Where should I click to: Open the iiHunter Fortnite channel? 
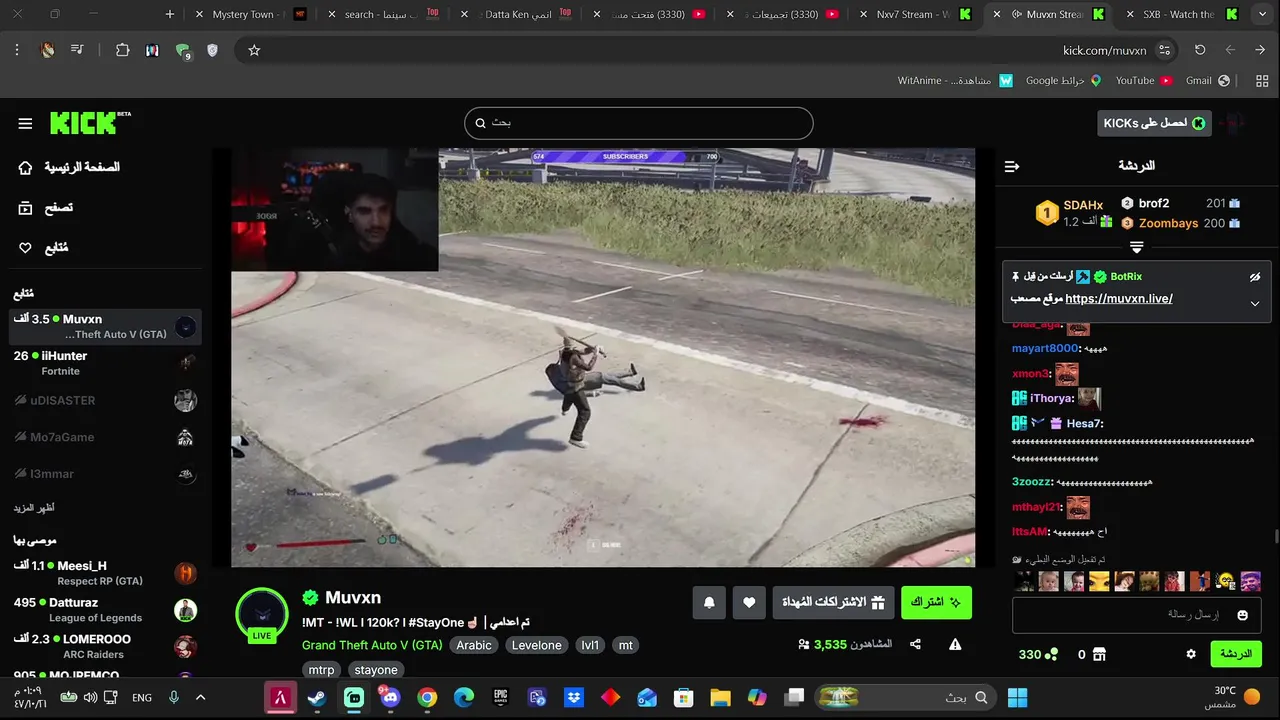(105, 363)
